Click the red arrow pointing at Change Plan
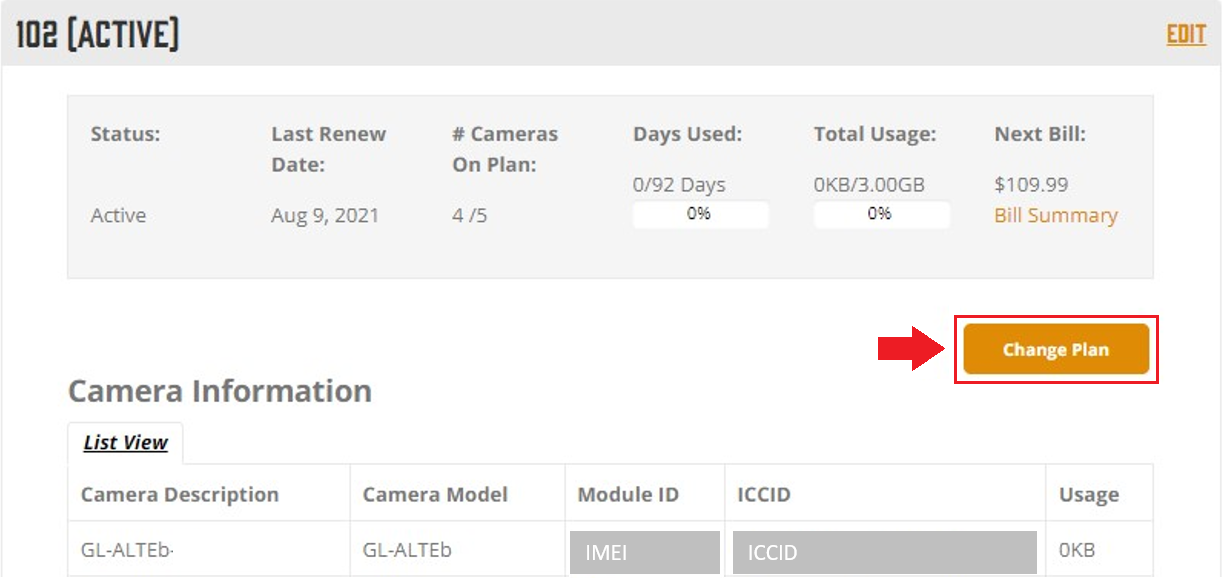Screen dimensions: 1222x578 911,348
